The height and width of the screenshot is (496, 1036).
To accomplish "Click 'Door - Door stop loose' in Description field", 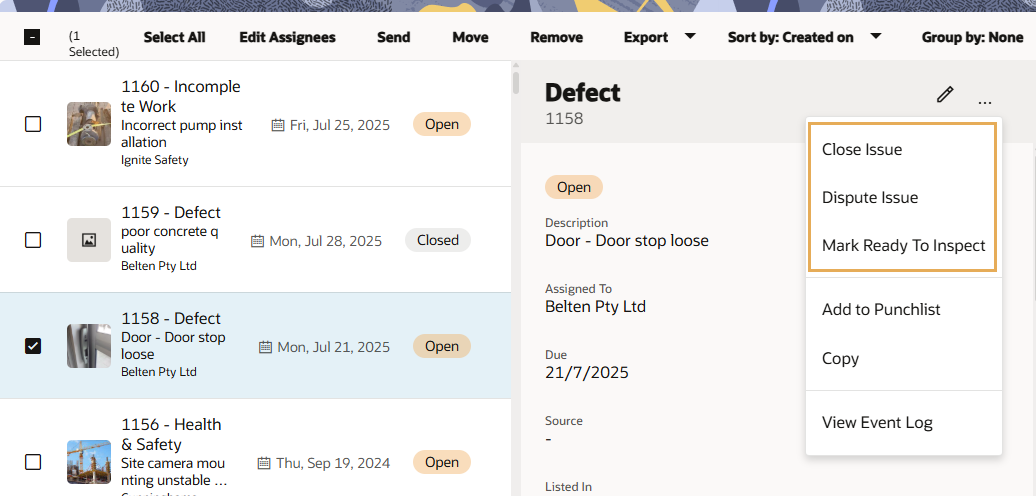I will pos(627,240).
